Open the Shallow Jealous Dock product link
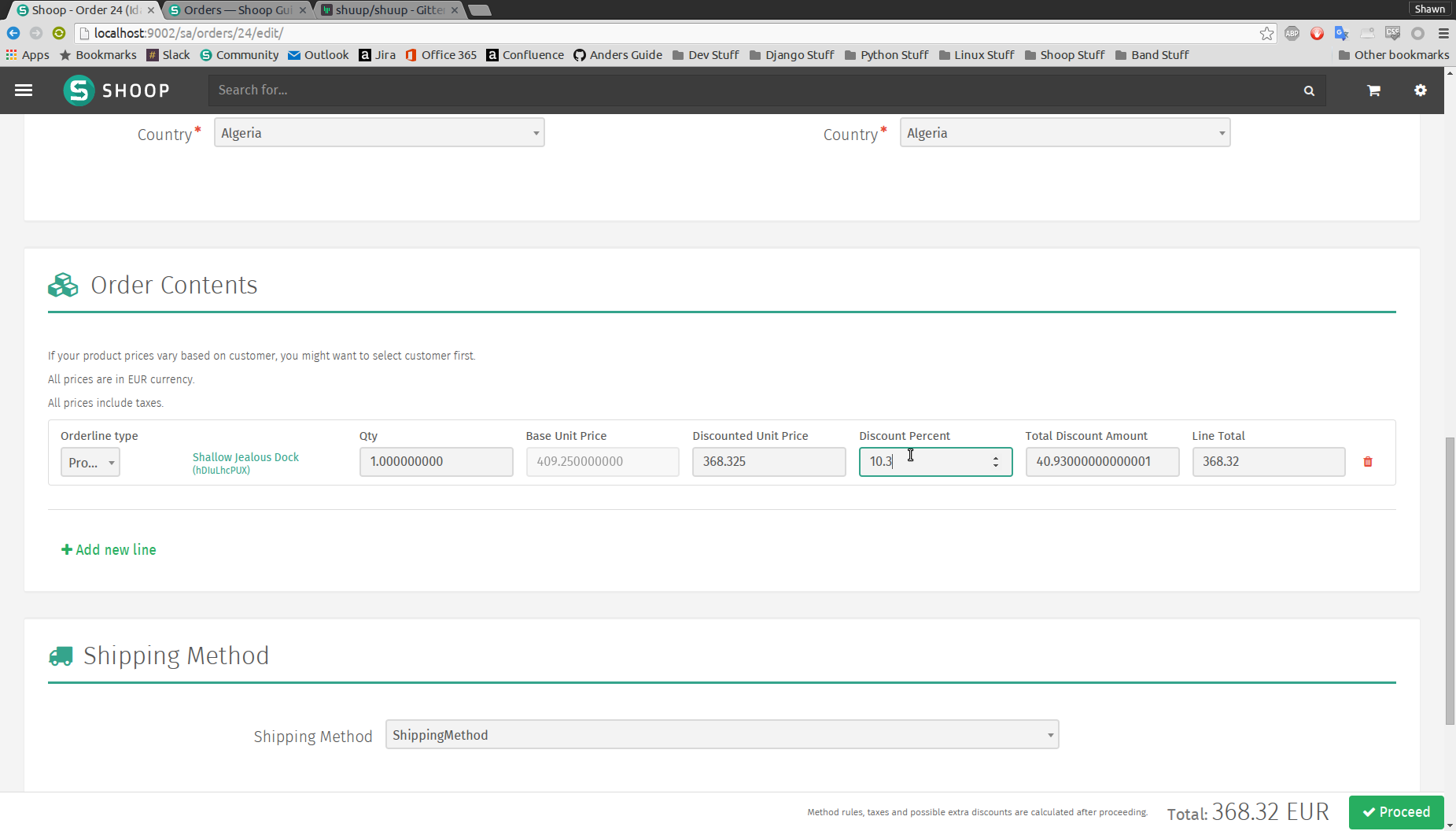This screenshot has height=831, width=1456. click(245, 463)
